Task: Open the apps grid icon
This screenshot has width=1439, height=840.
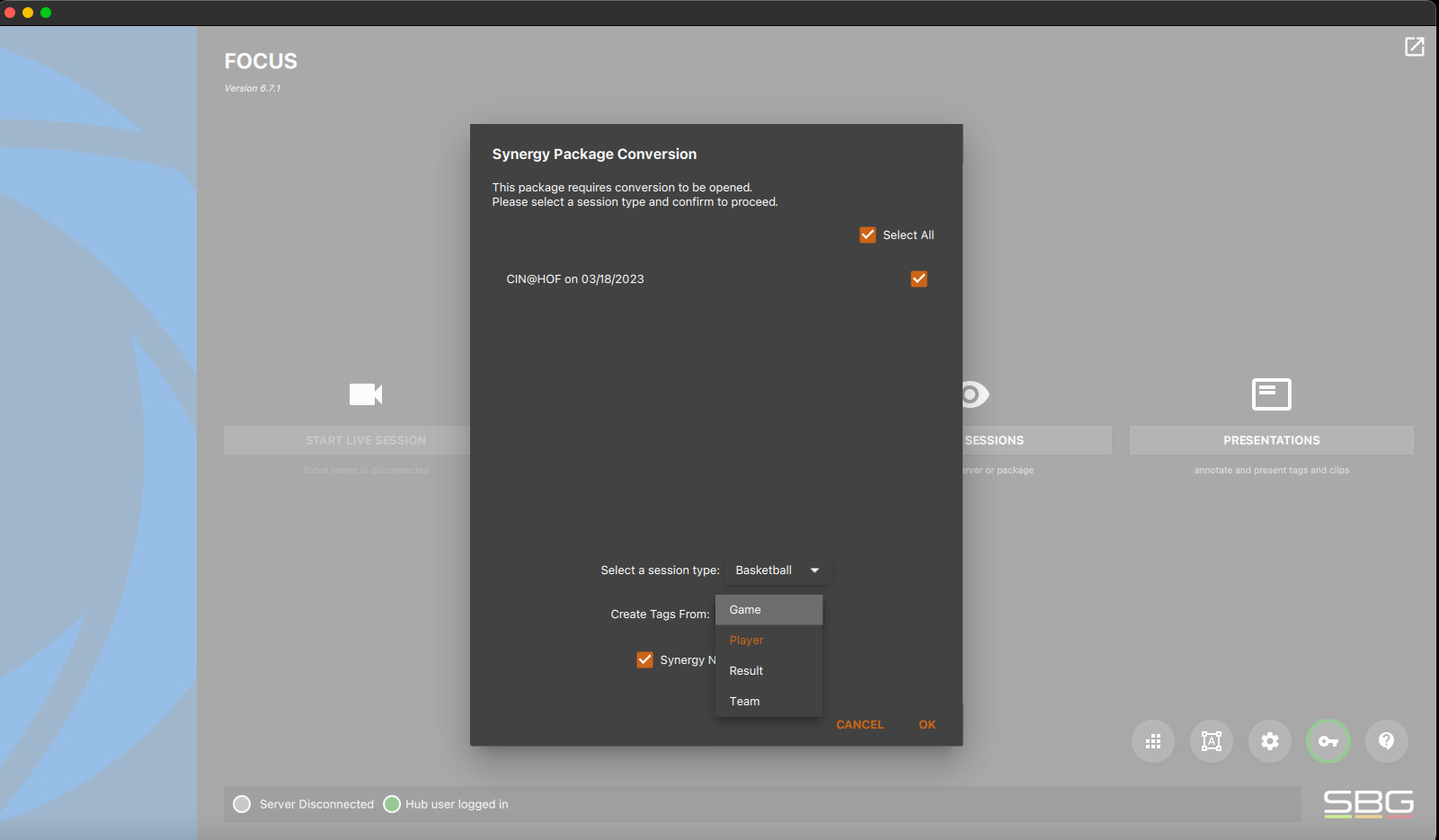Action: coord(1153,741)
